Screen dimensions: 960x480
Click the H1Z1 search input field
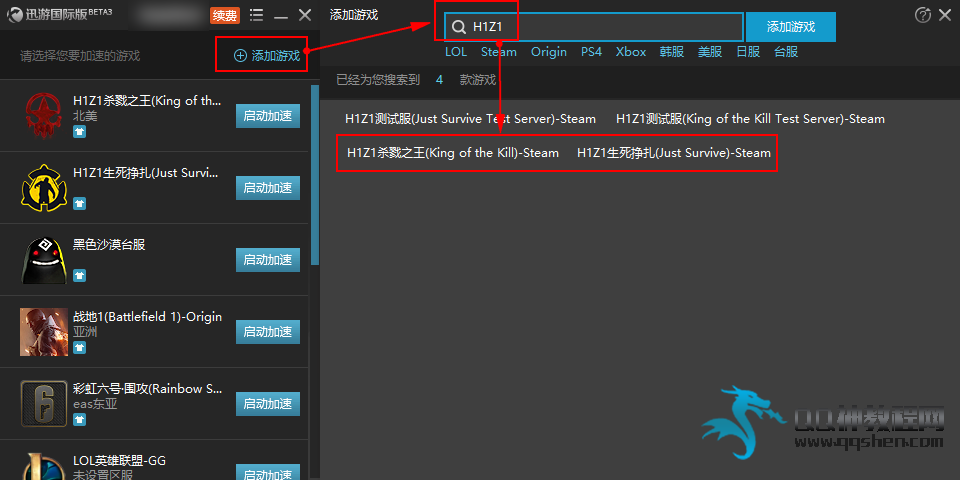(594, 27)
